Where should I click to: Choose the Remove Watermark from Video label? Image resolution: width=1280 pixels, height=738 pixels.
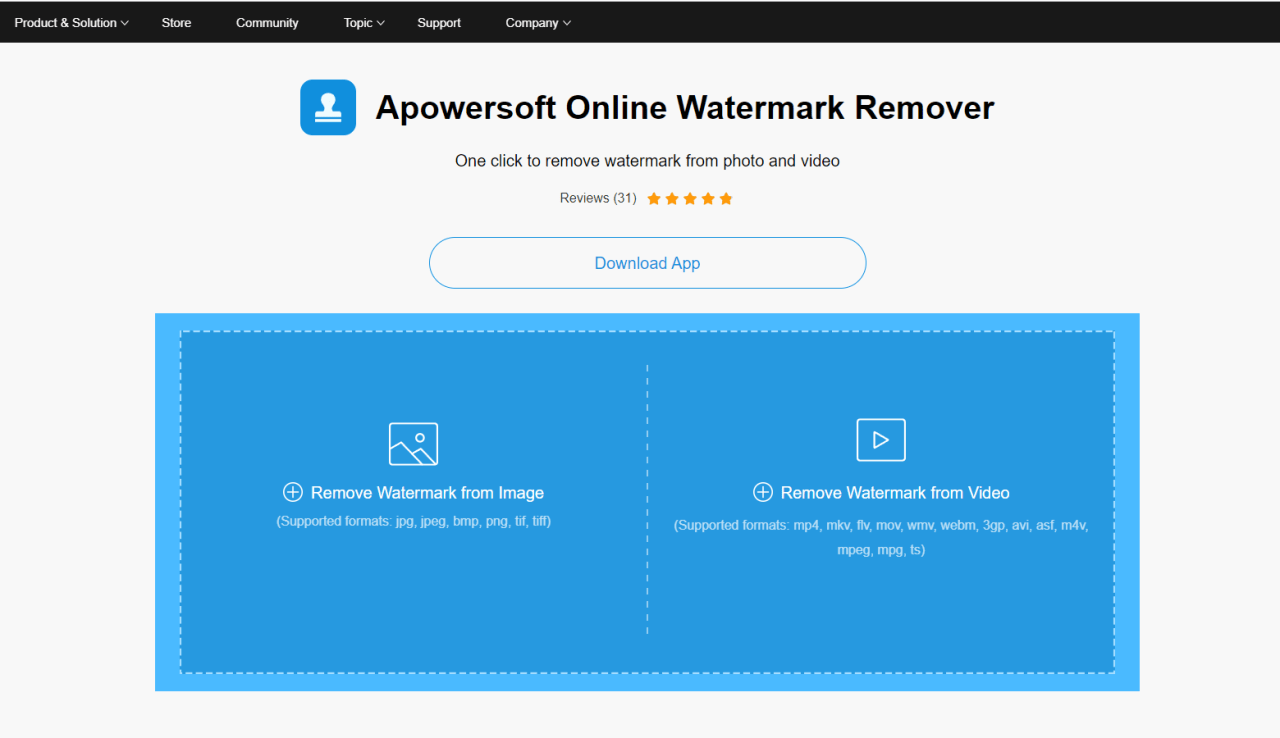(x=895, y=493)
